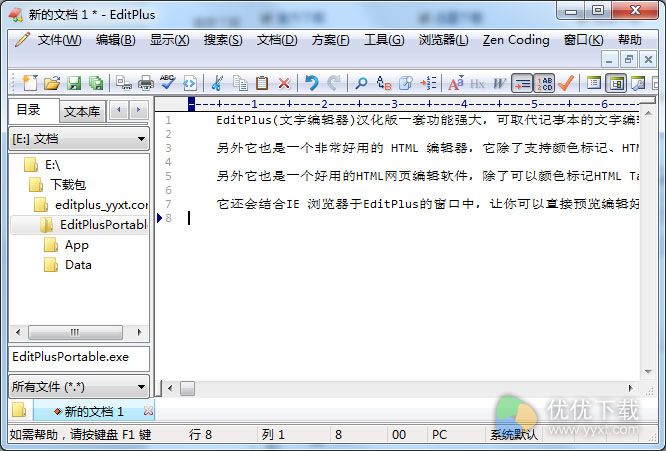The height and width of the screenshot is (451, 666).
Task: Click the right tab-scroll arrow beside 文本库
Action: (x=138, y=110)
